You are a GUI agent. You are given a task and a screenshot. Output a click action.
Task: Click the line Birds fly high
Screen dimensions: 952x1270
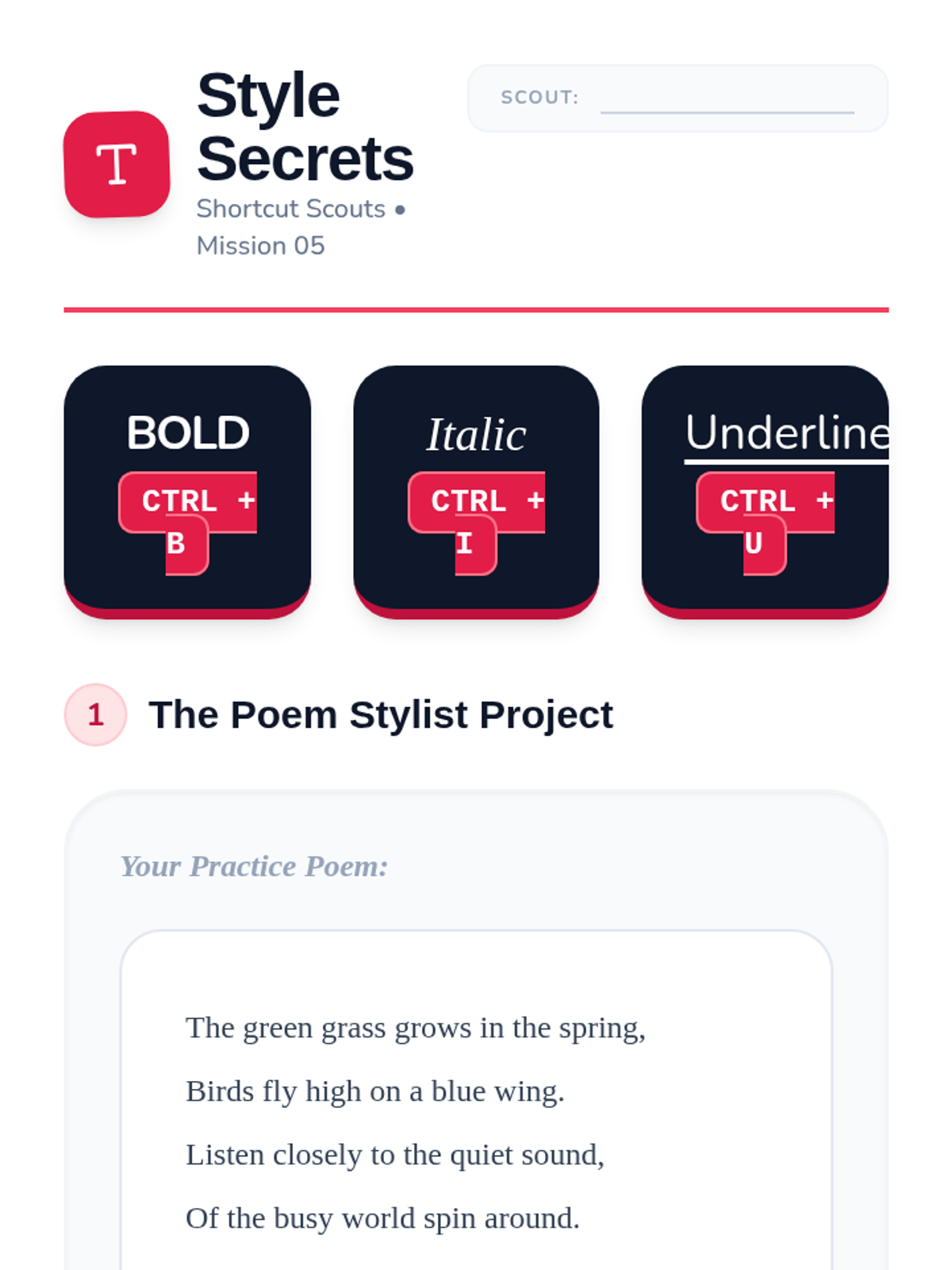pos(375,1091)
